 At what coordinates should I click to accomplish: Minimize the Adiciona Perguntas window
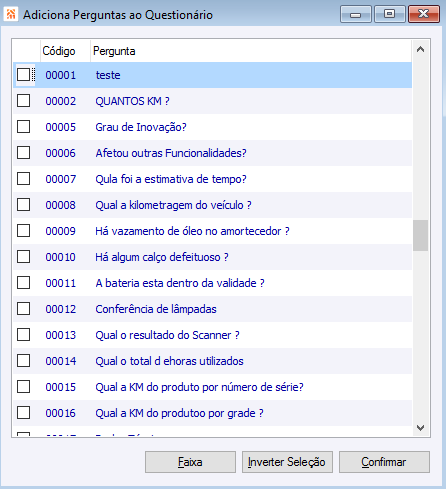(356, 14)
